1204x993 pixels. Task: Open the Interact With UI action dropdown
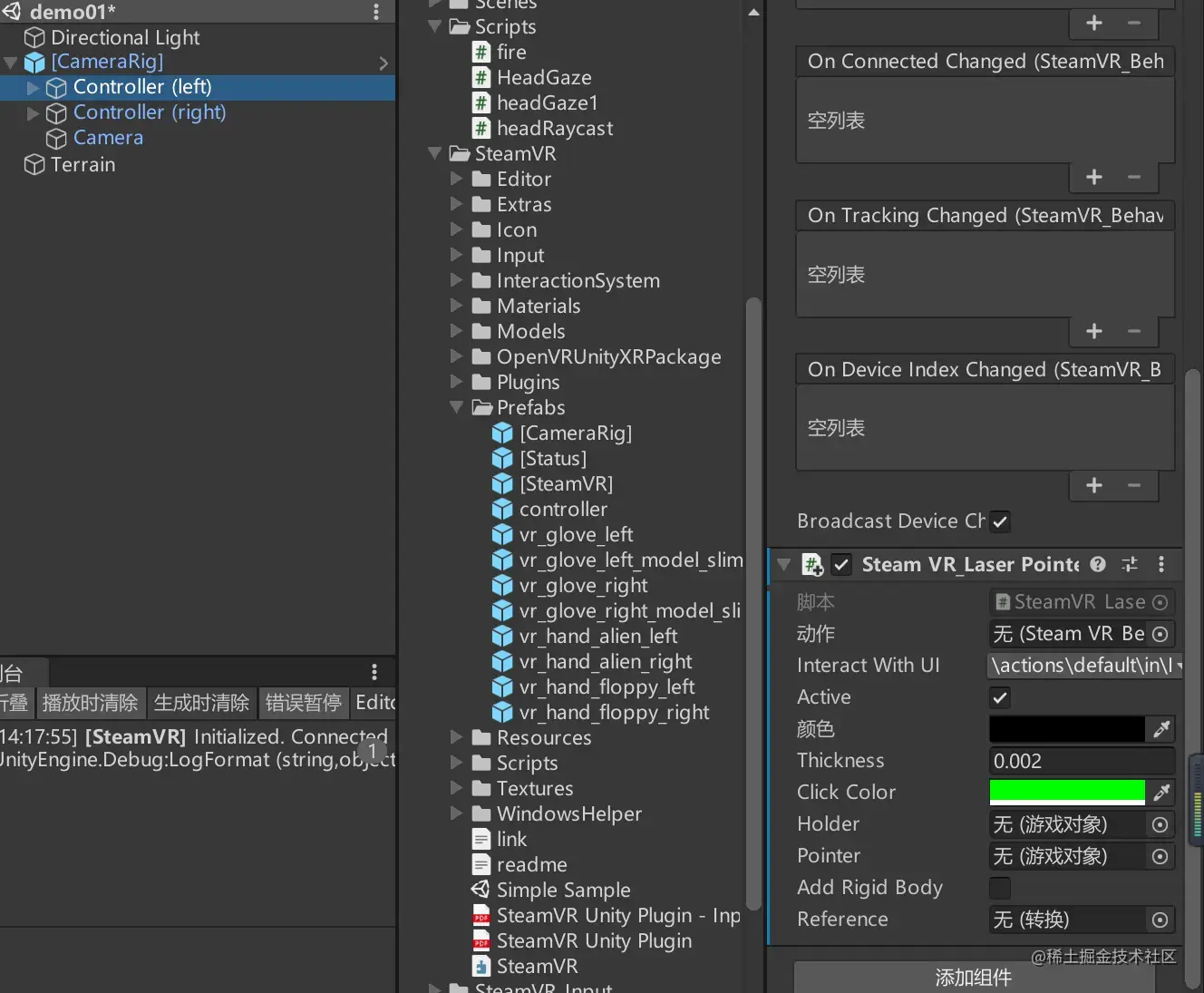tap(1084, 666)
